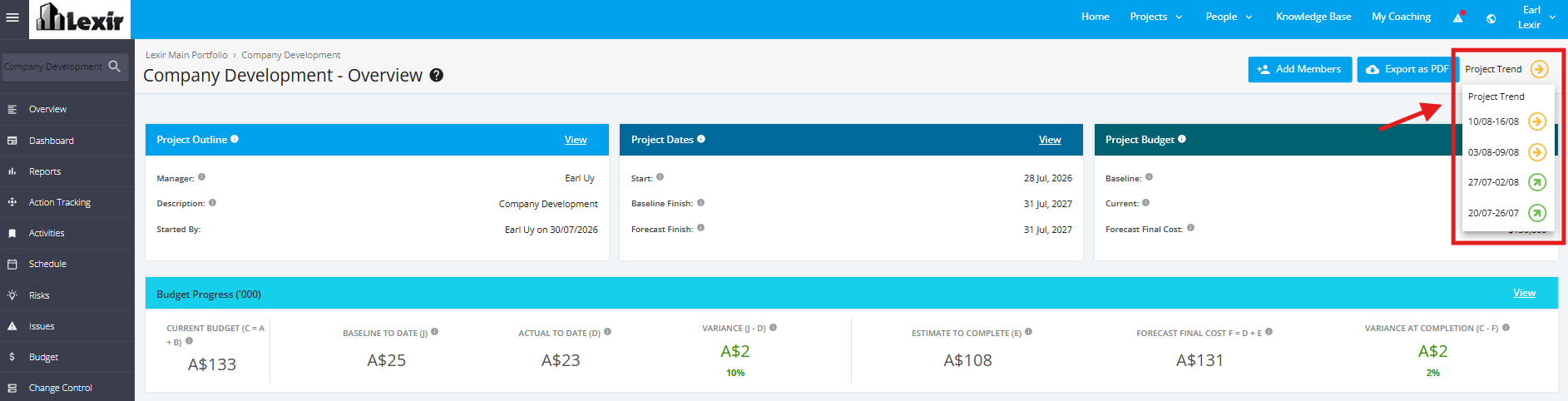This screenshot has height=401, width=1568.
Task: Click info icon beside Description label
Action: 213,202
